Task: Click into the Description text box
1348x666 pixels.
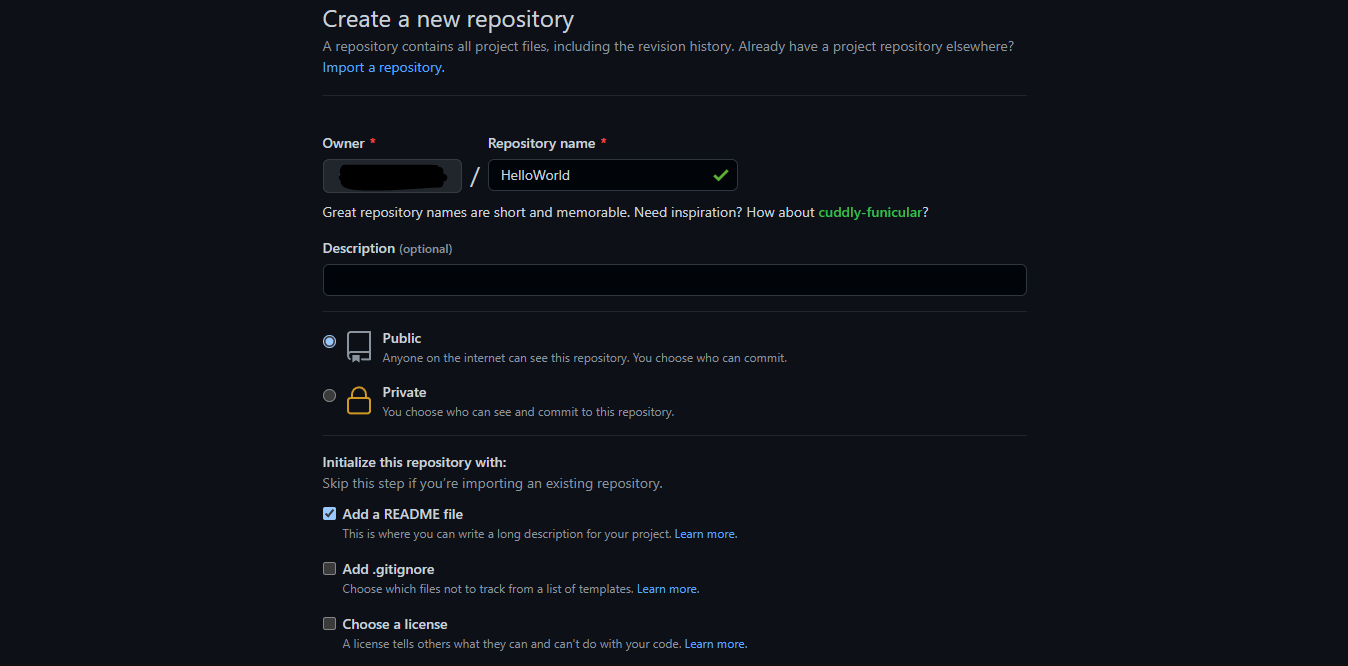Action: coord(674,280)
